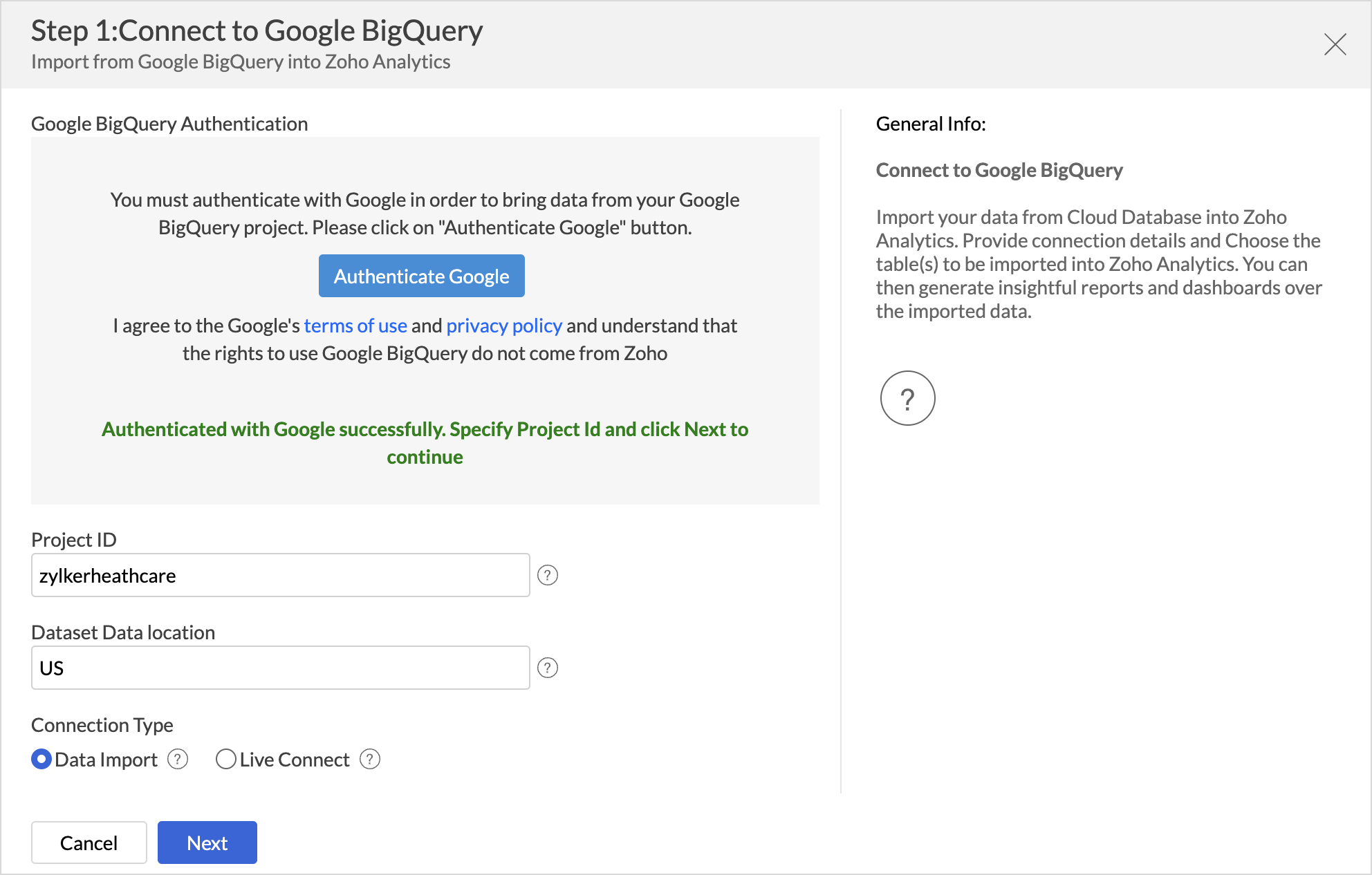The width and height of the screenshot is (1372, 875).
Task: Click the 'Google BigQuery Authentication' label
Action: point(169,124)
